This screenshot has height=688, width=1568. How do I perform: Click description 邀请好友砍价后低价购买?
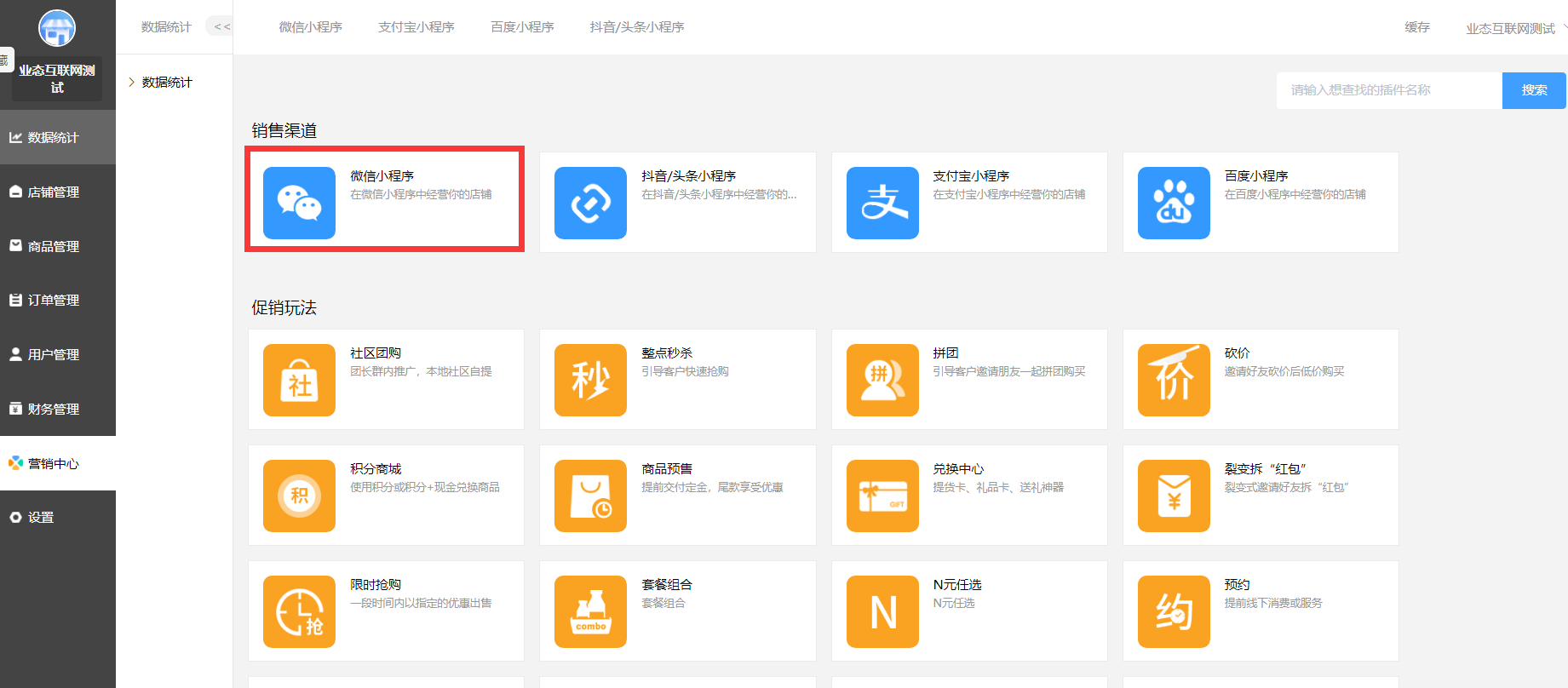coord(1284,371)
